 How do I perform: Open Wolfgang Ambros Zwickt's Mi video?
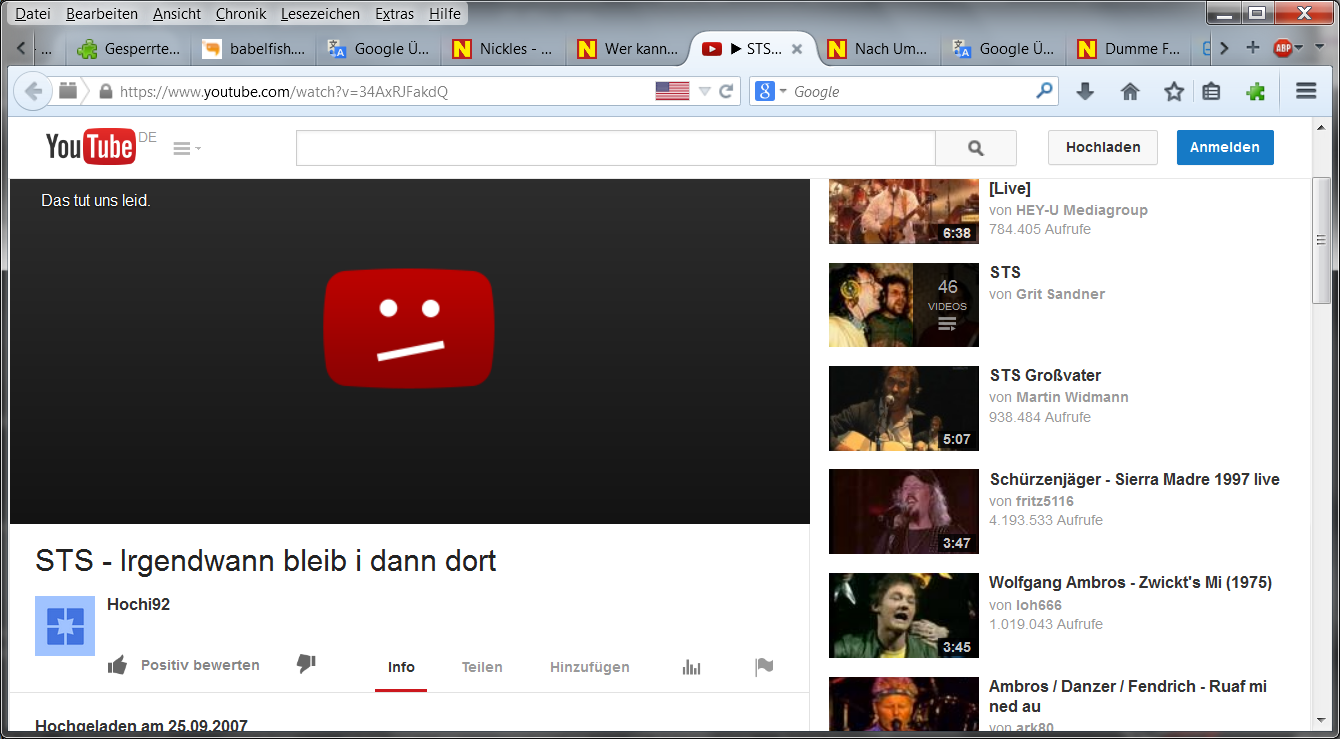tap(1130, 582)
